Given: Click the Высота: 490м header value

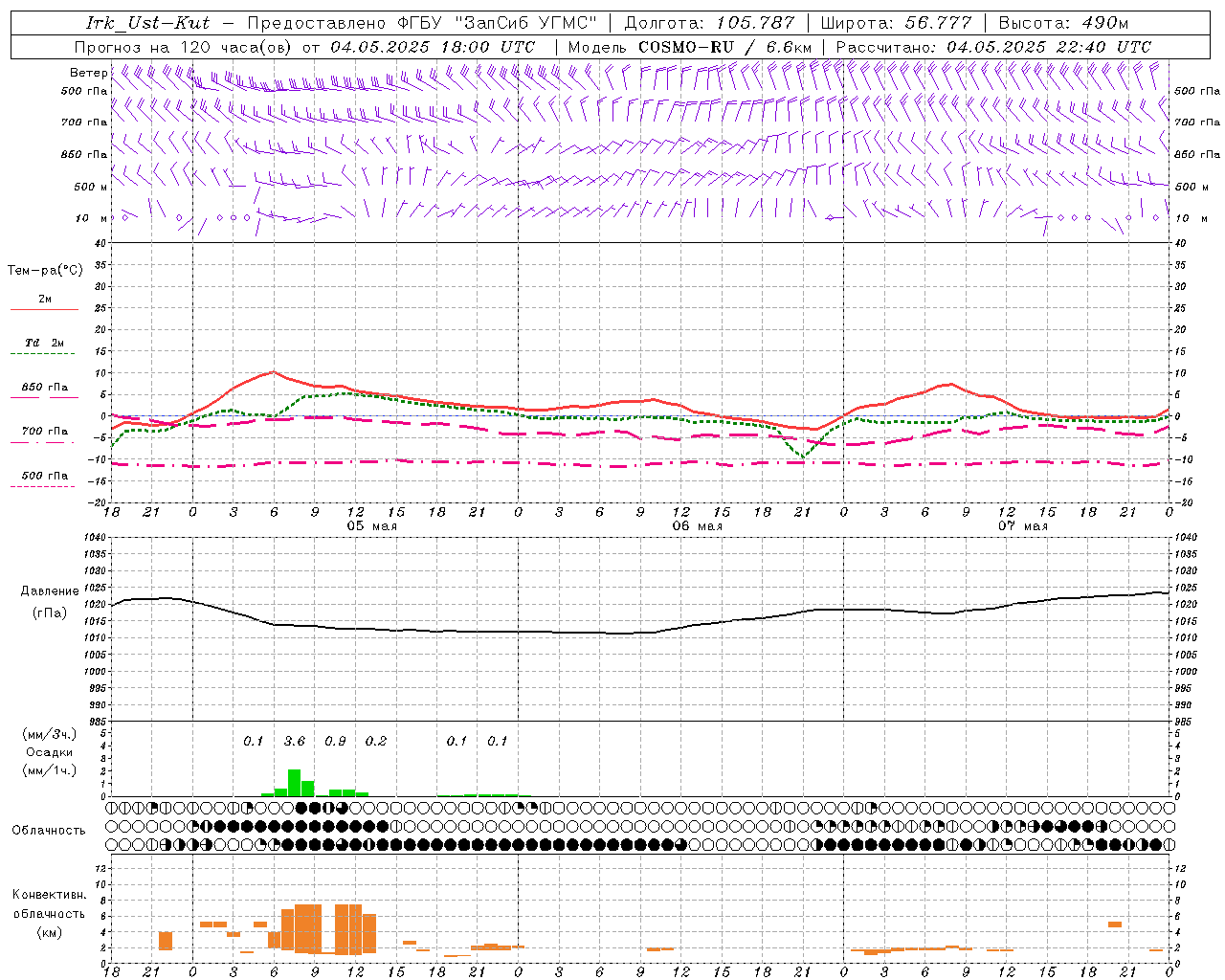Looking at the screenshot, I should pos(1063,23).
